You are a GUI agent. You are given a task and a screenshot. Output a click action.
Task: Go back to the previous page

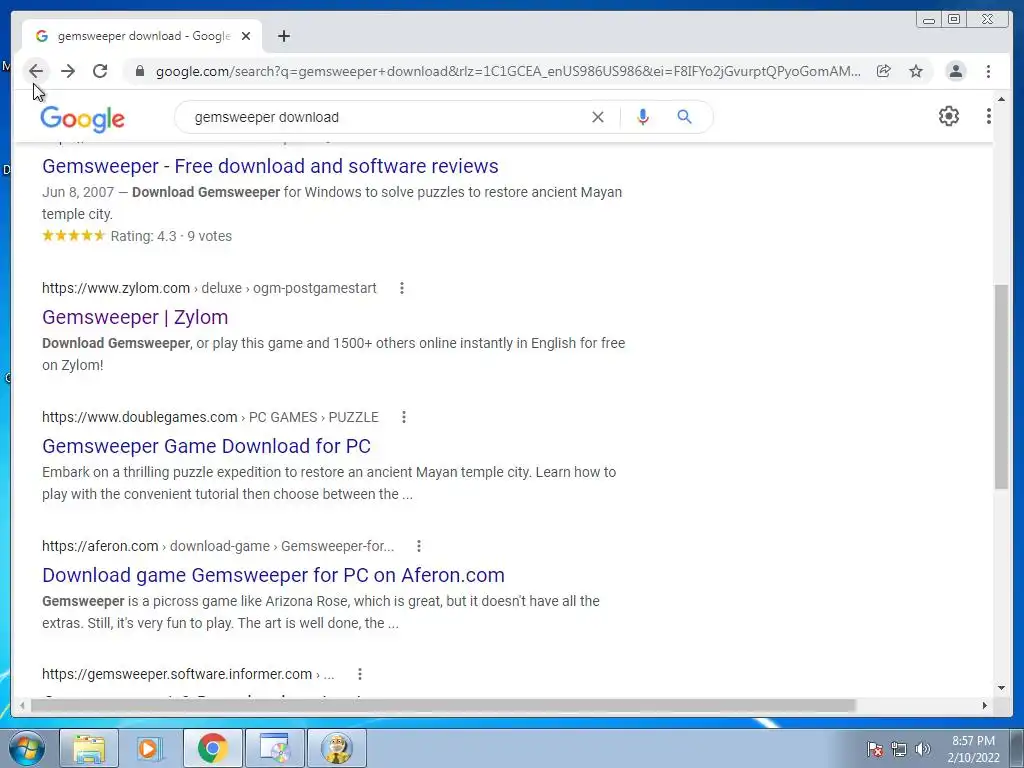coord(36,71)
